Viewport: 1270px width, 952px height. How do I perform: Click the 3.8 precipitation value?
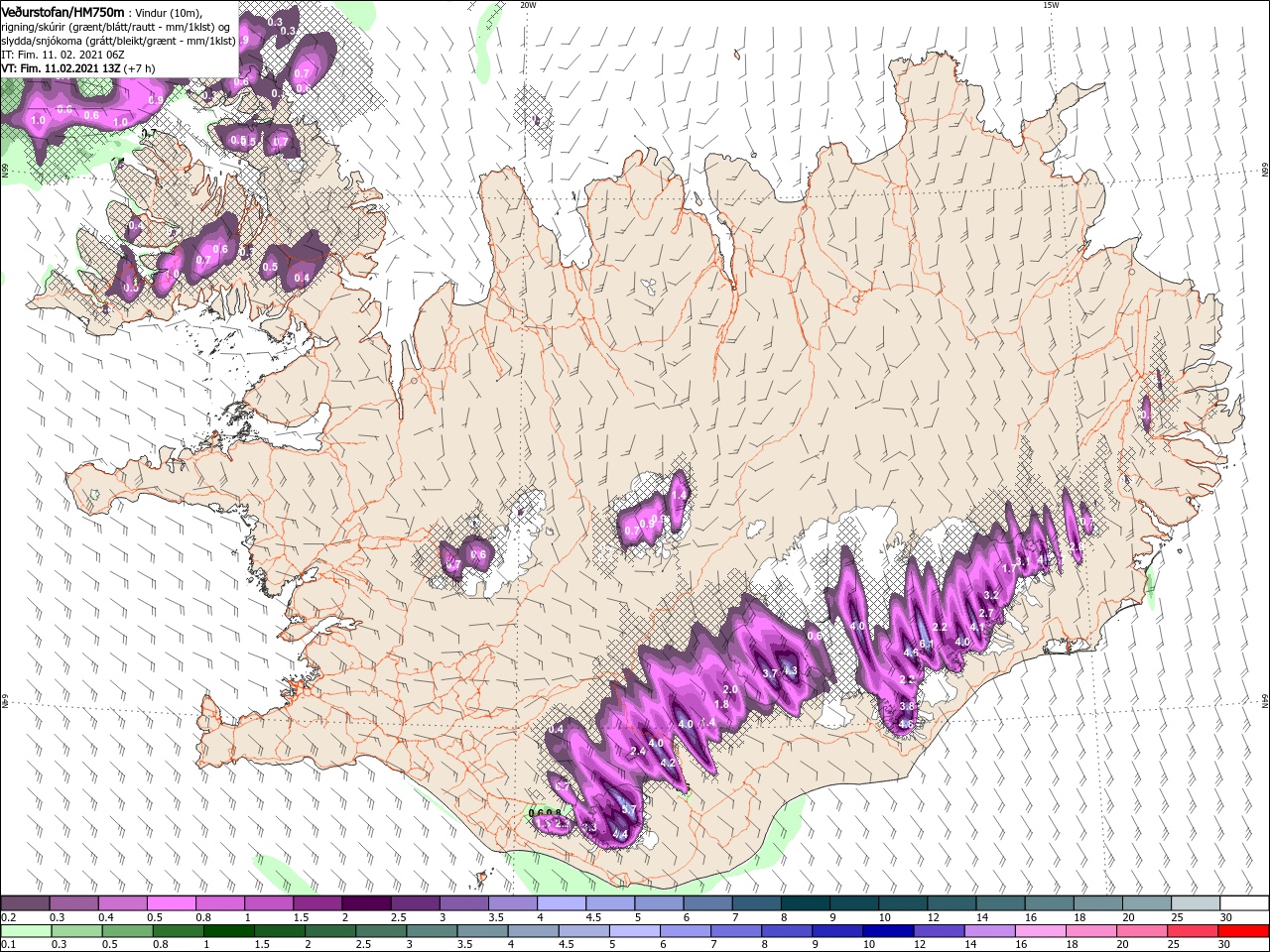click(x=906, y=706)
